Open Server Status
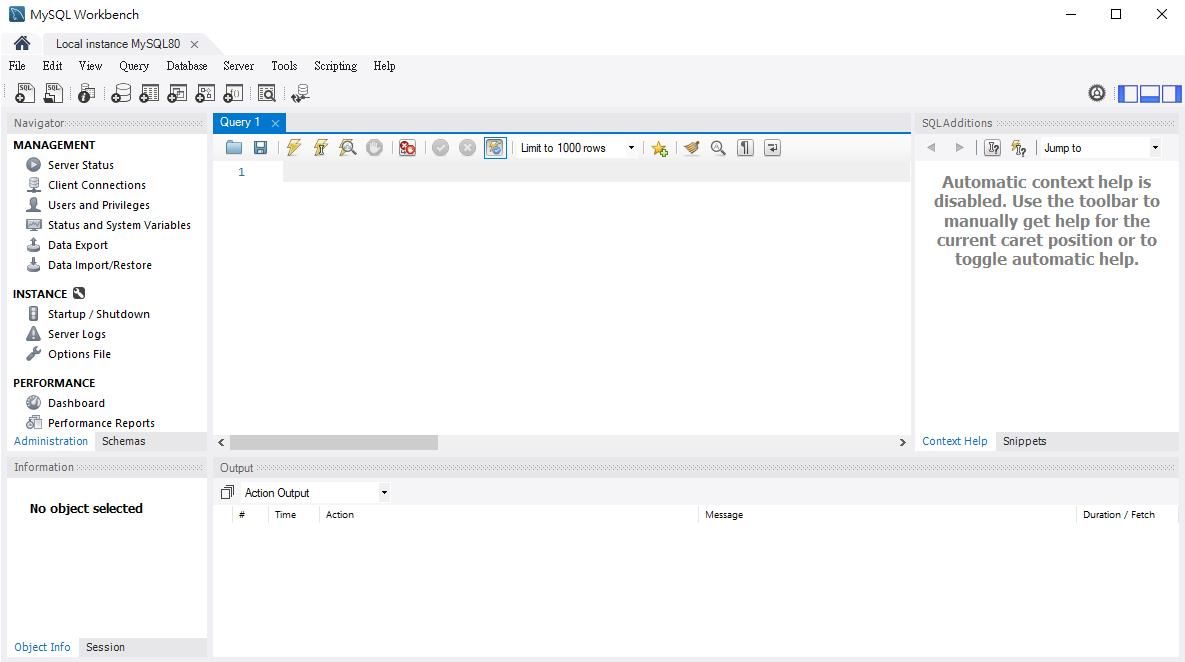 tap(81, 165)
